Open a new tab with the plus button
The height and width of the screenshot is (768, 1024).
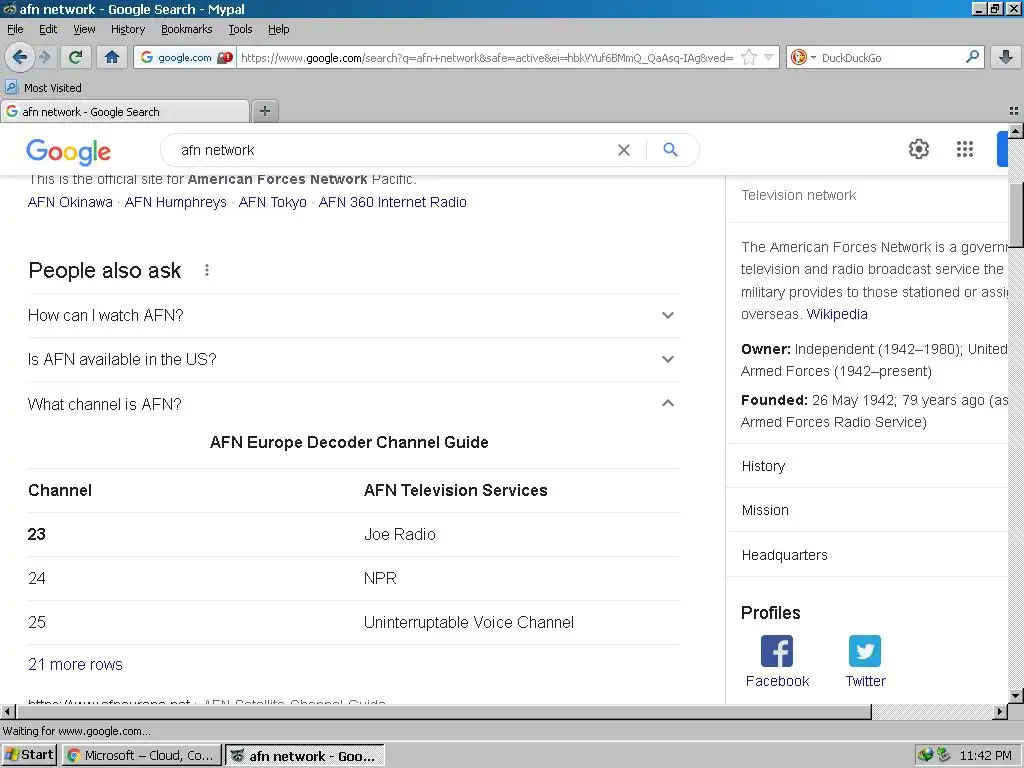click(264, 111)
